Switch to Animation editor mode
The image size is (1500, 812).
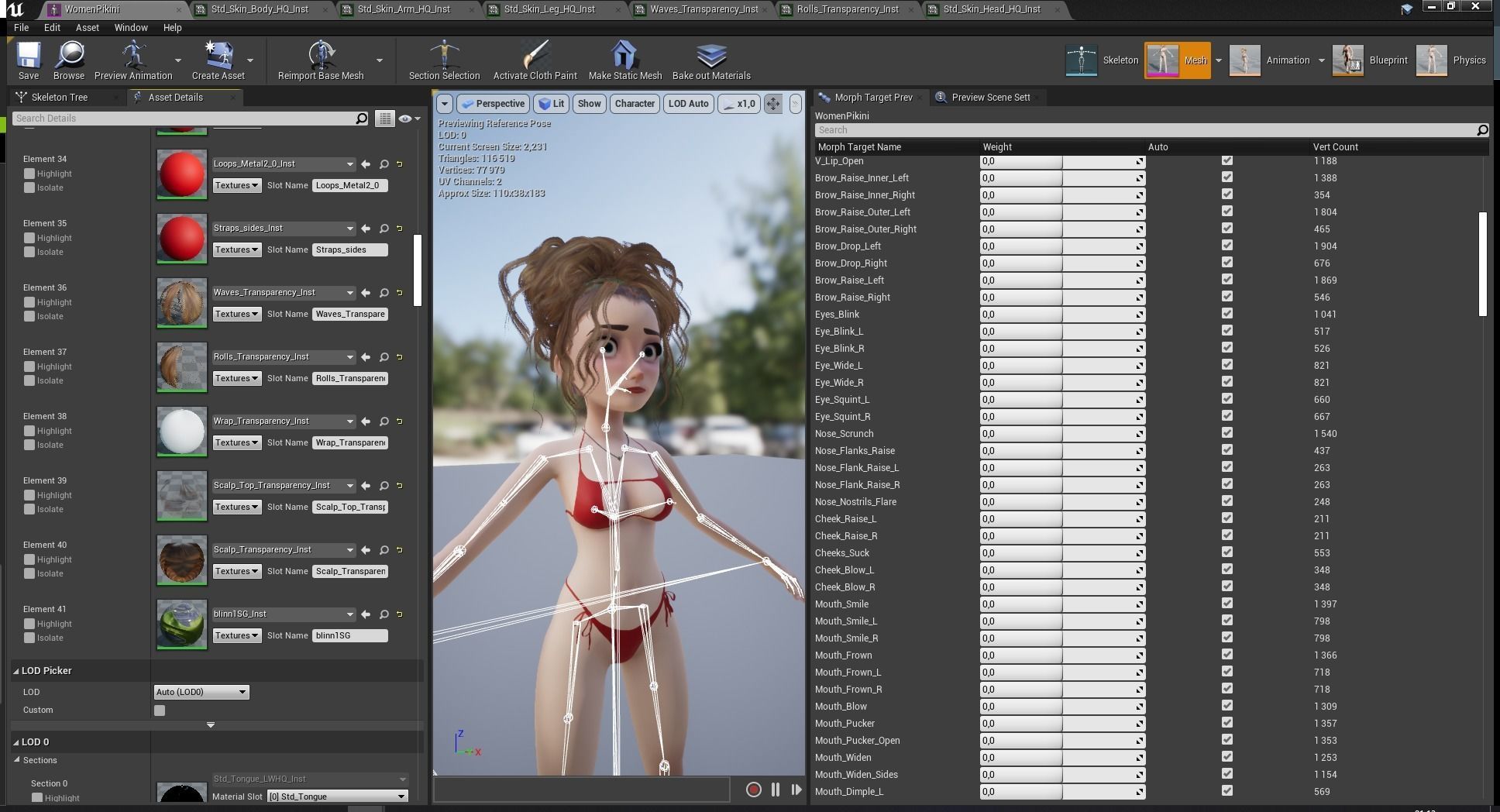(x=1271, y=60)
